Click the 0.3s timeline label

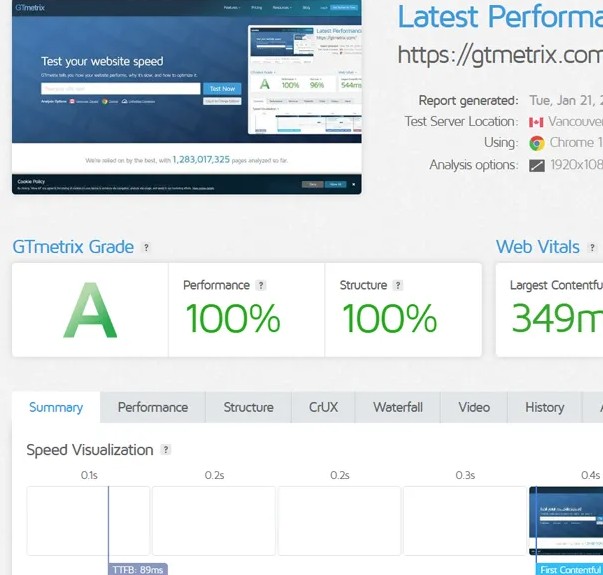465,475
